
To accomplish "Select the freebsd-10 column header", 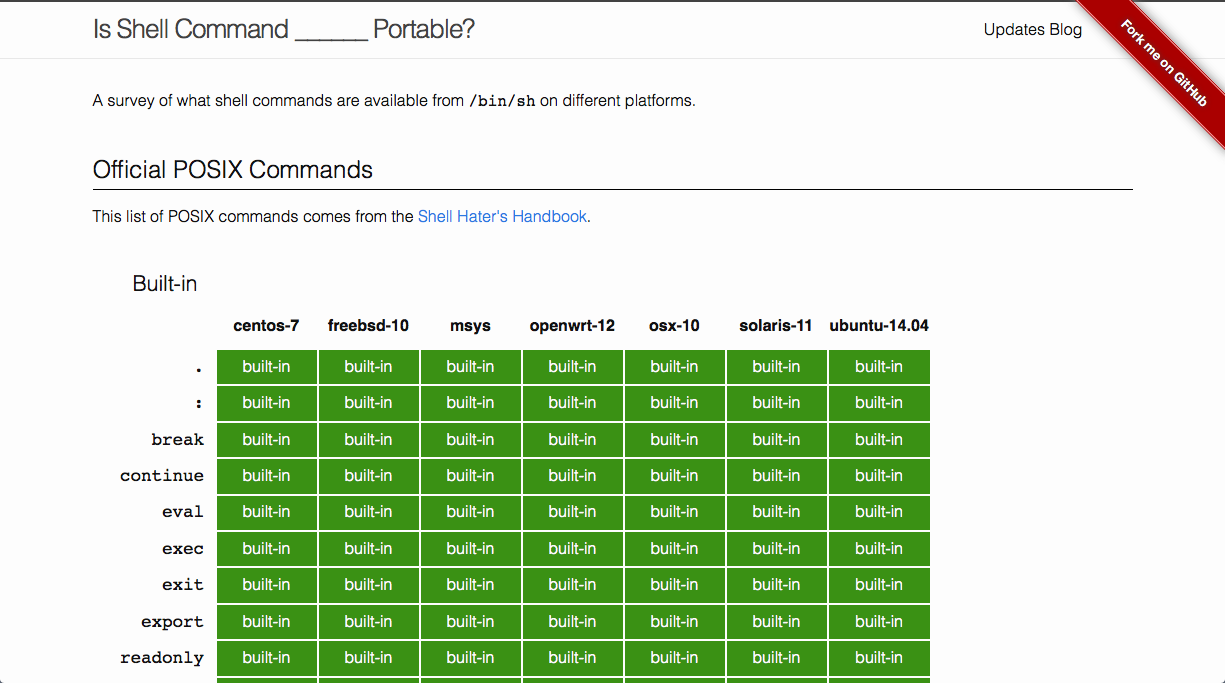I will (368, 325).
